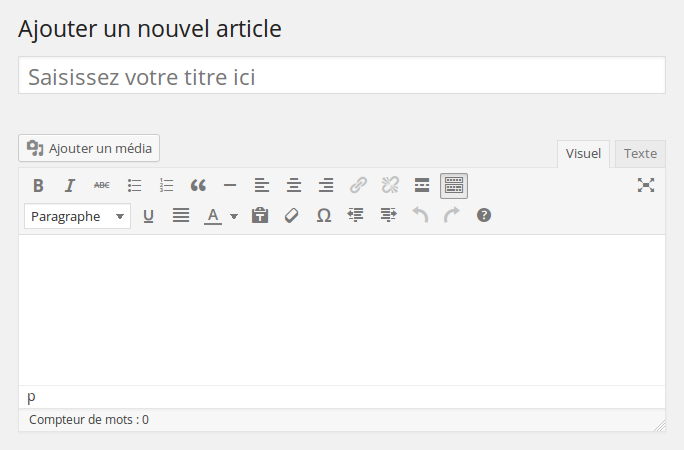684x450 pixels.
Task: Insert a horizontal line
Action: coord(230,186)
